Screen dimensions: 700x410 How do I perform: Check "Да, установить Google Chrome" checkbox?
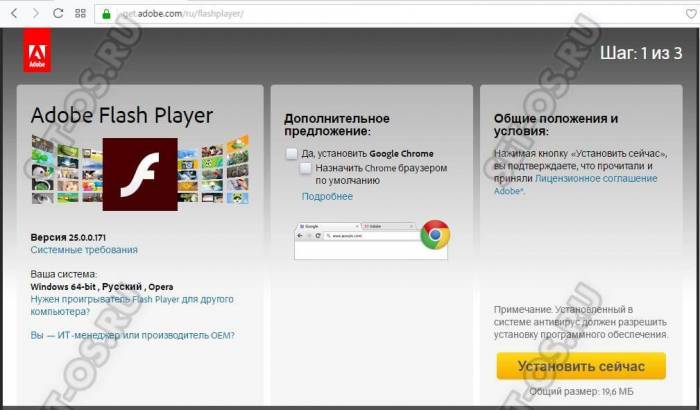click(292, 153)
